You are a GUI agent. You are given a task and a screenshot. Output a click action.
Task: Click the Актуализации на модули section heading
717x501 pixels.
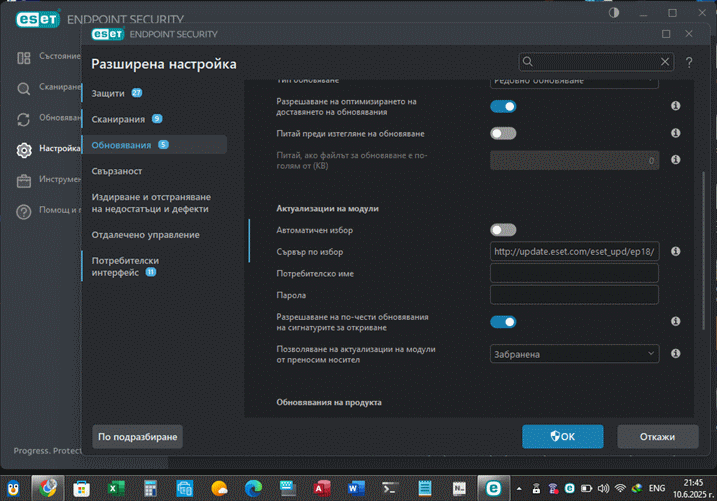(x=327, y=208)
